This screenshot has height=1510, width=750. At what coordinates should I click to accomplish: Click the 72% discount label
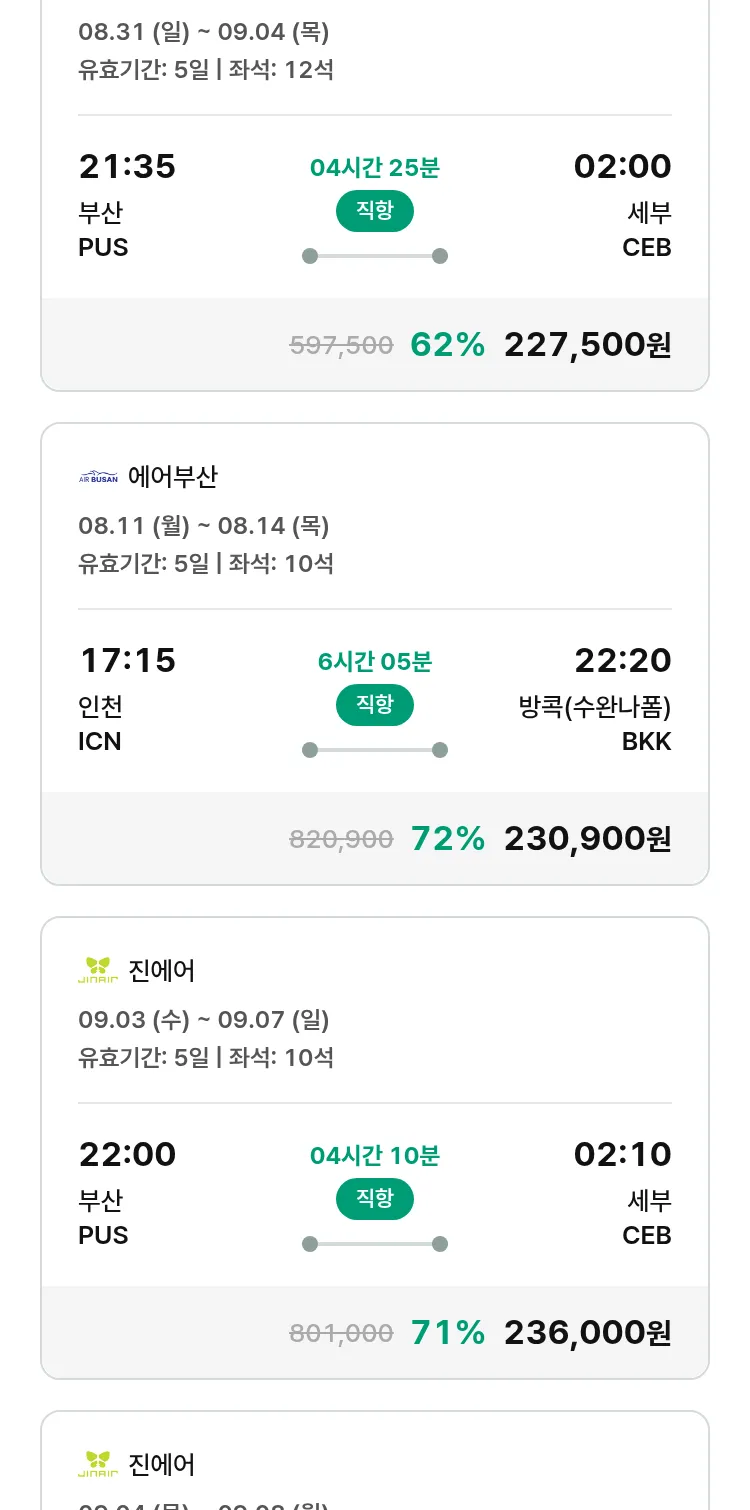(x=448, y=839)
